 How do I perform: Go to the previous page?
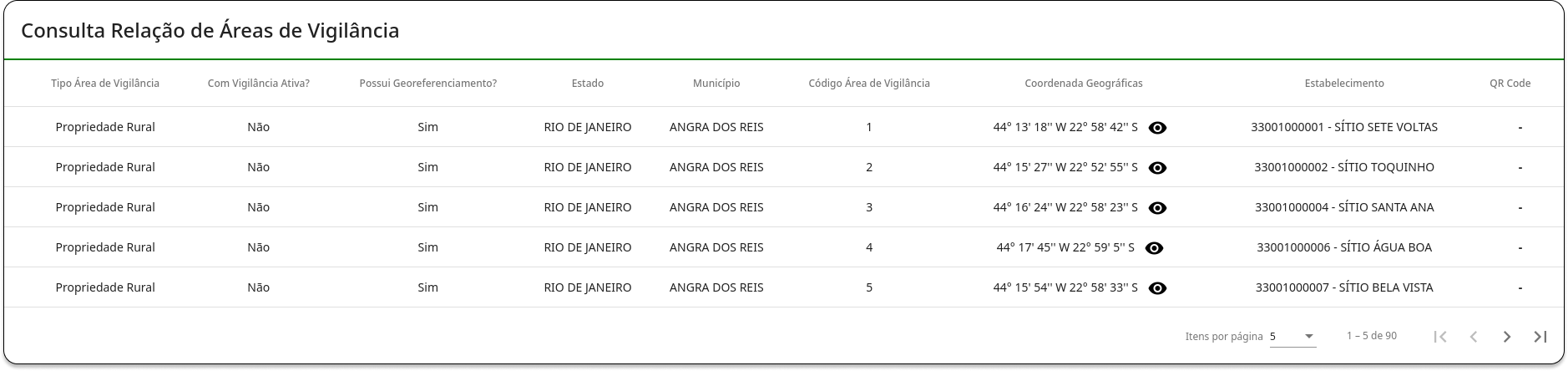(x=1474, y=337)
